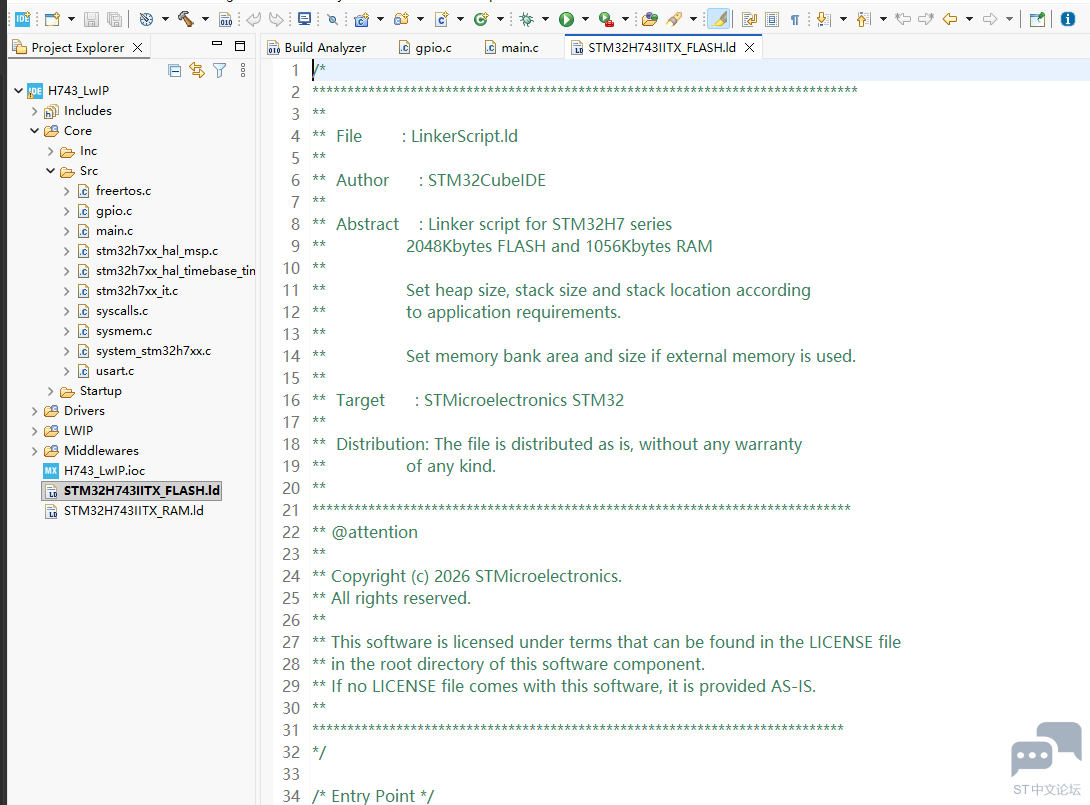Click the skip all breakpoints icon
This screenshot has width=1090, height=805.
(332, 19)
